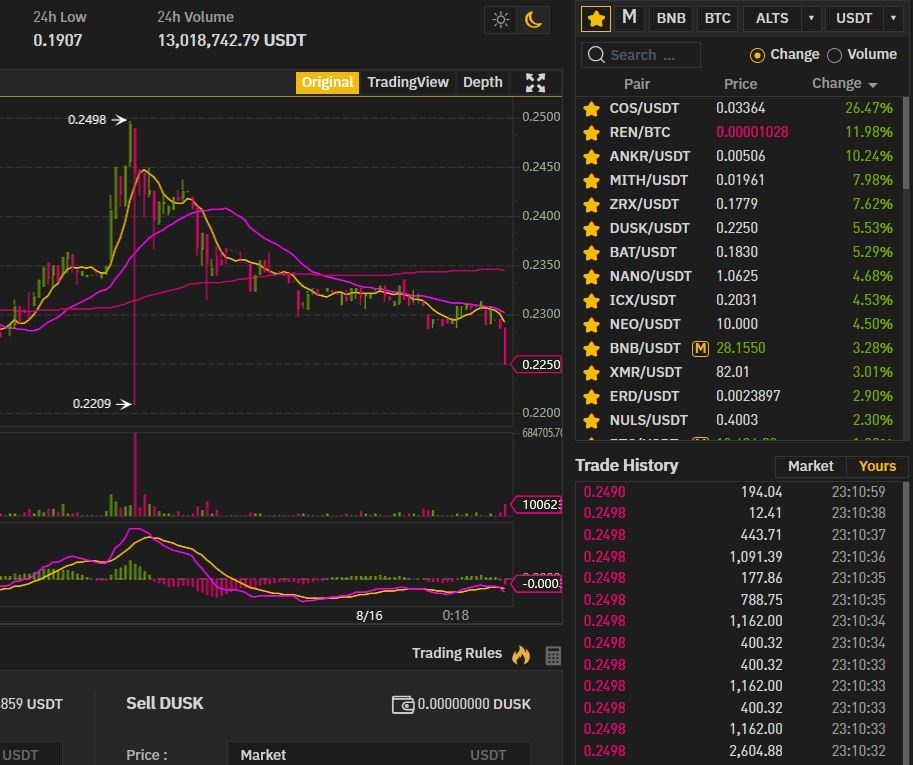Viewport: 913px width, 765px height.
Task: Sort the list by Price header
Action: 740,84
